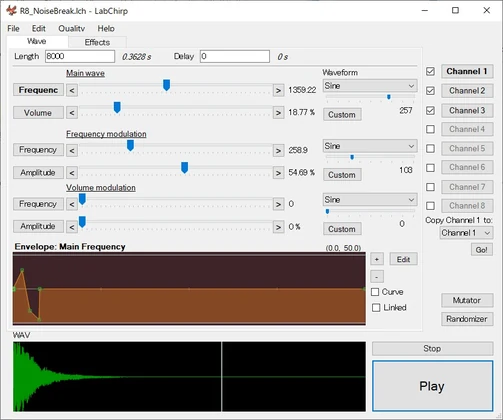Enable Channel 5 checkbox
503x420 pixels.
(x=430, y=148)
